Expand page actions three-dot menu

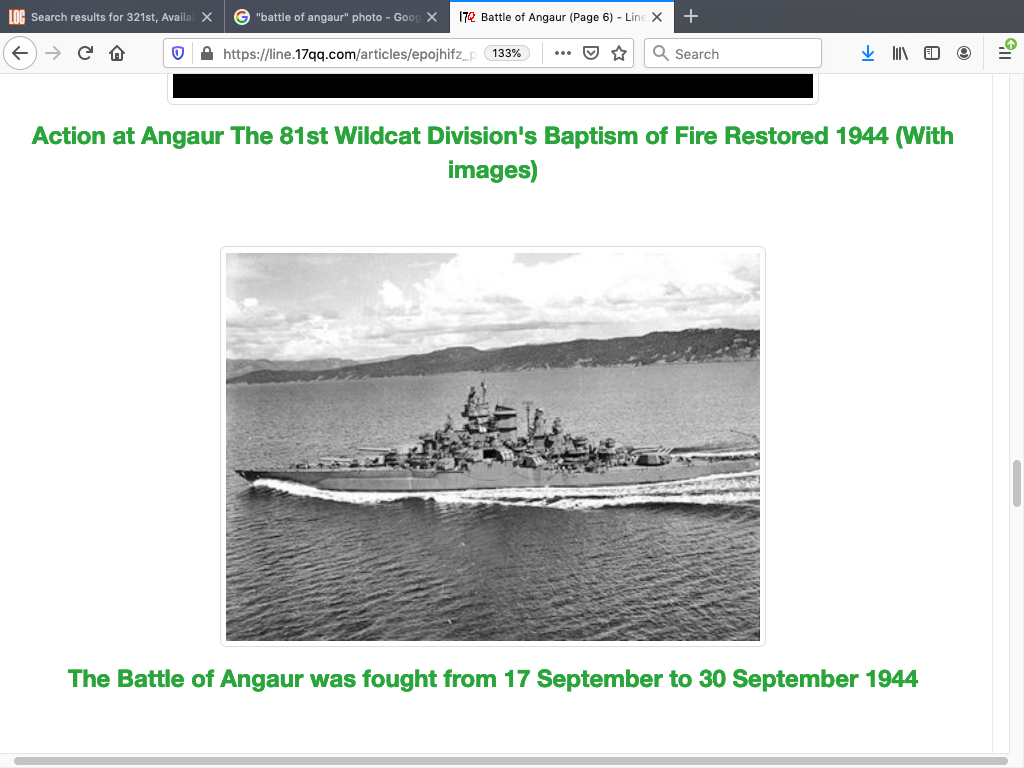coord(563,53)
